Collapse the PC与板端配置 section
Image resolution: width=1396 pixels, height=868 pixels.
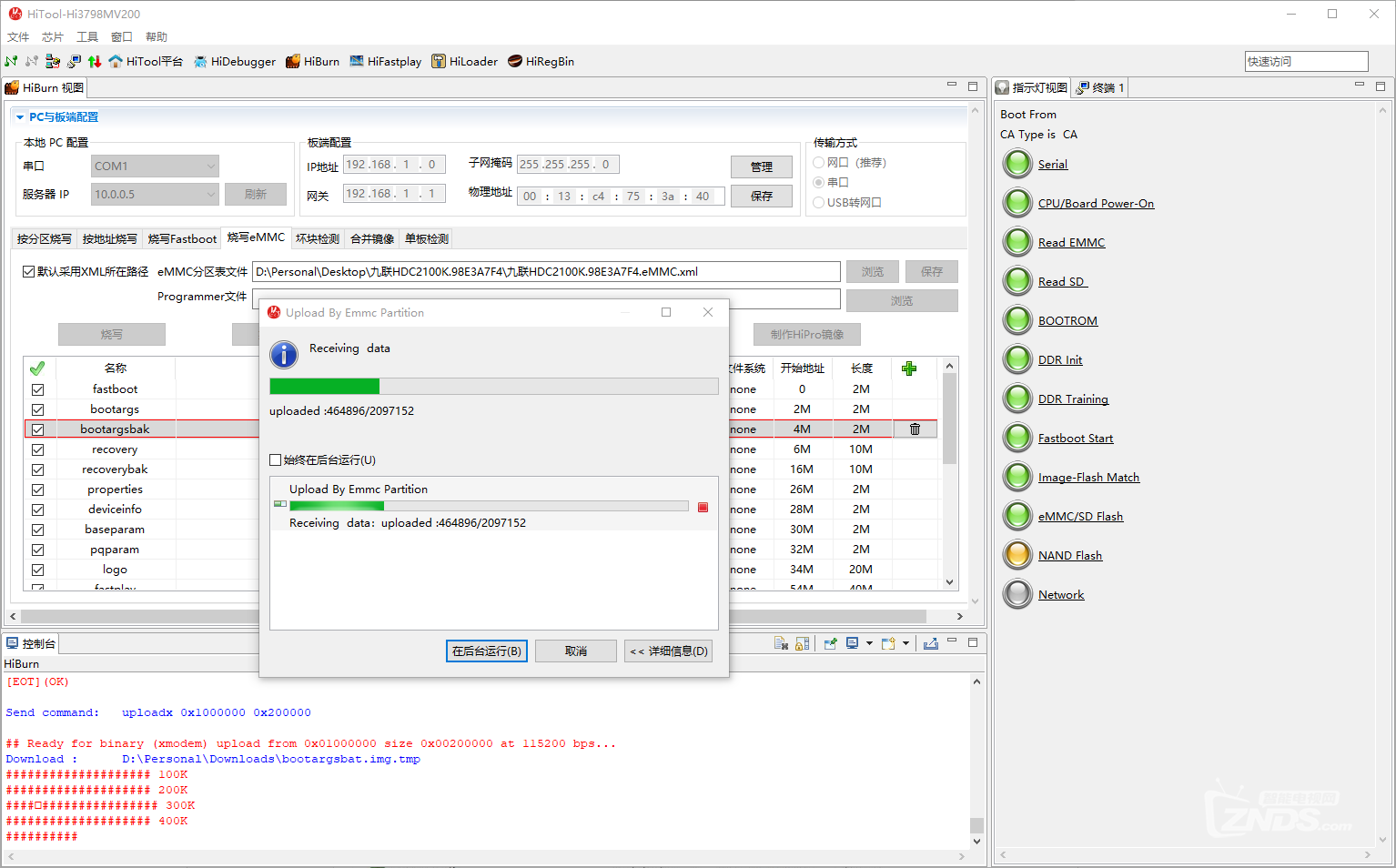click(x=20, y=117)
